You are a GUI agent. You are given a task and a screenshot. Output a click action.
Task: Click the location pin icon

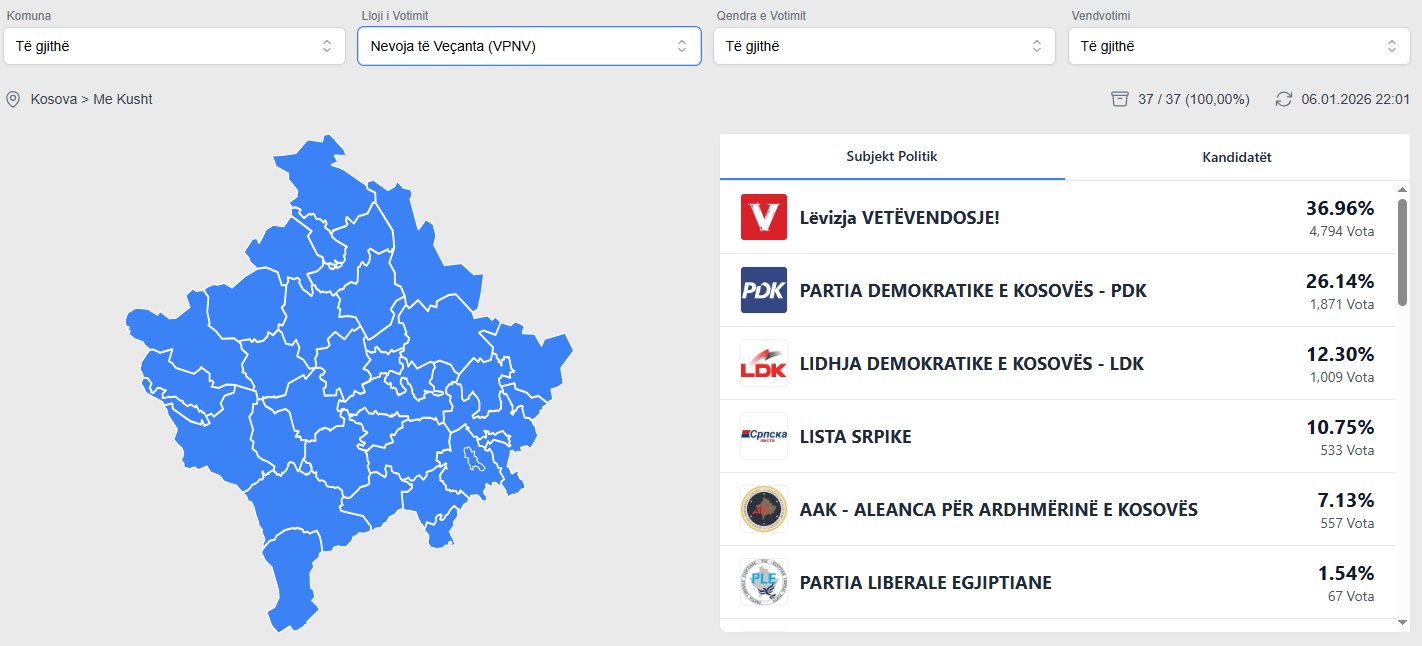click(13, 99)
